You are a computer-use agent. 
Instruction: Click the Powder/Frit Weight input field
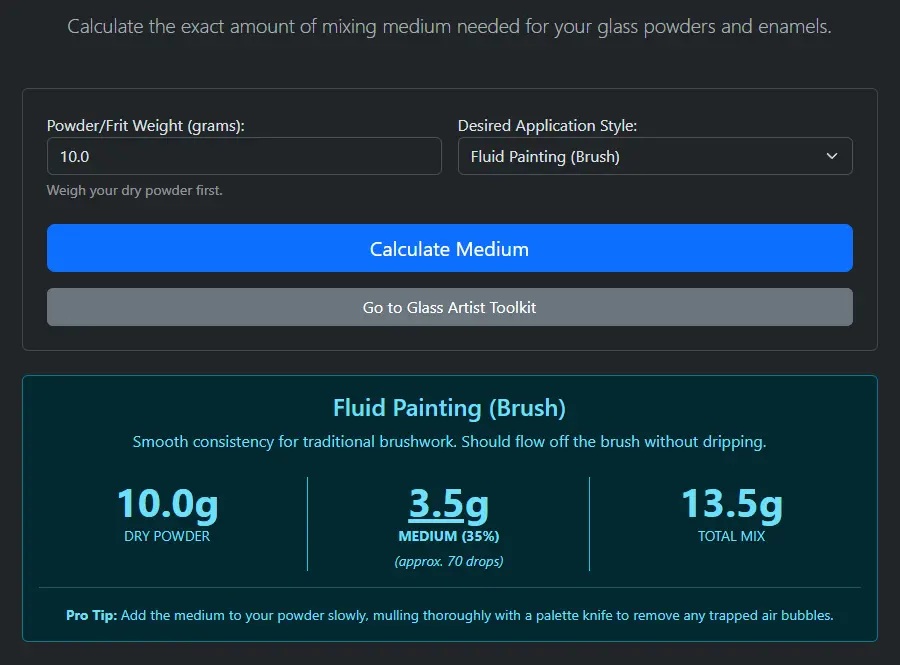(244, 156)
